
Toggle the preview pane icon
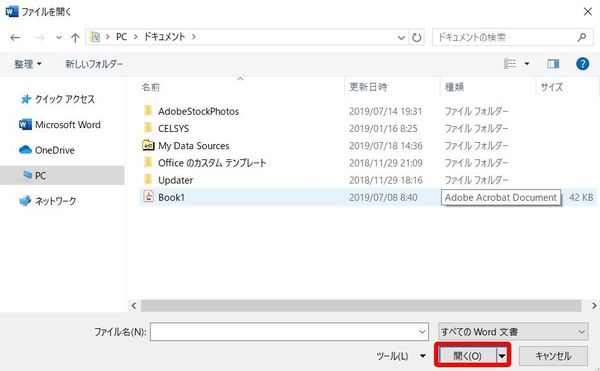[553, 64]
